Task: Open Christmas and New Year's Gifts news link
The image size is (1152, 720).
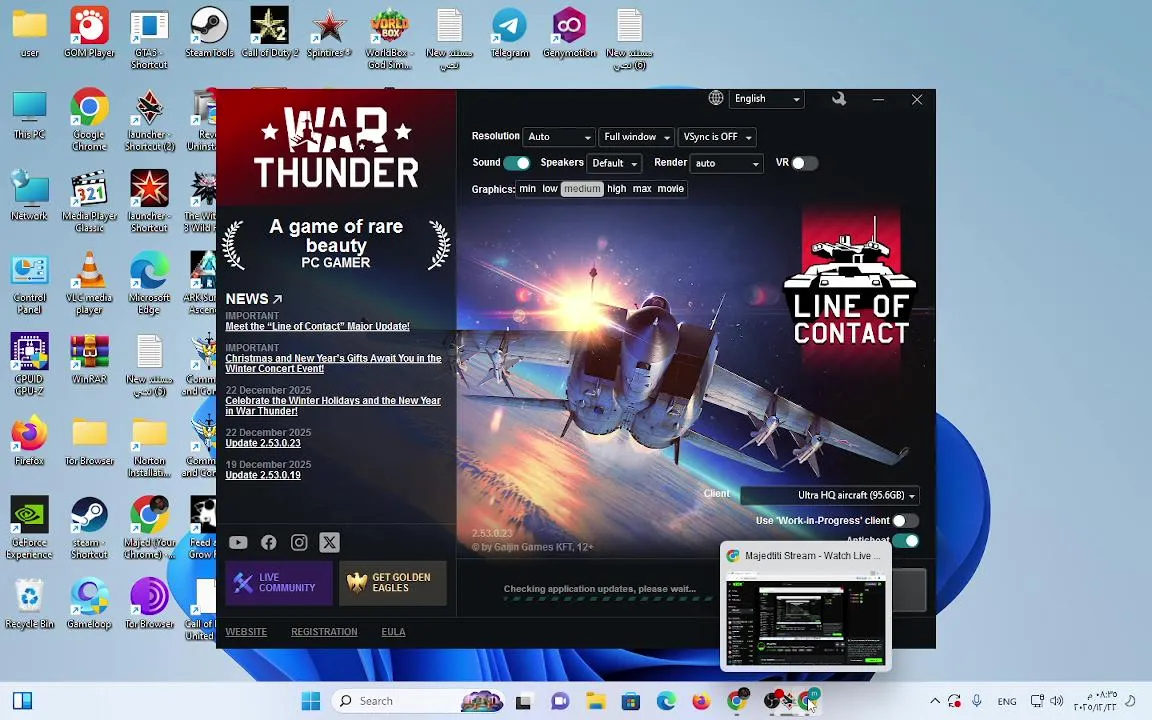Action: click(333, 363)
